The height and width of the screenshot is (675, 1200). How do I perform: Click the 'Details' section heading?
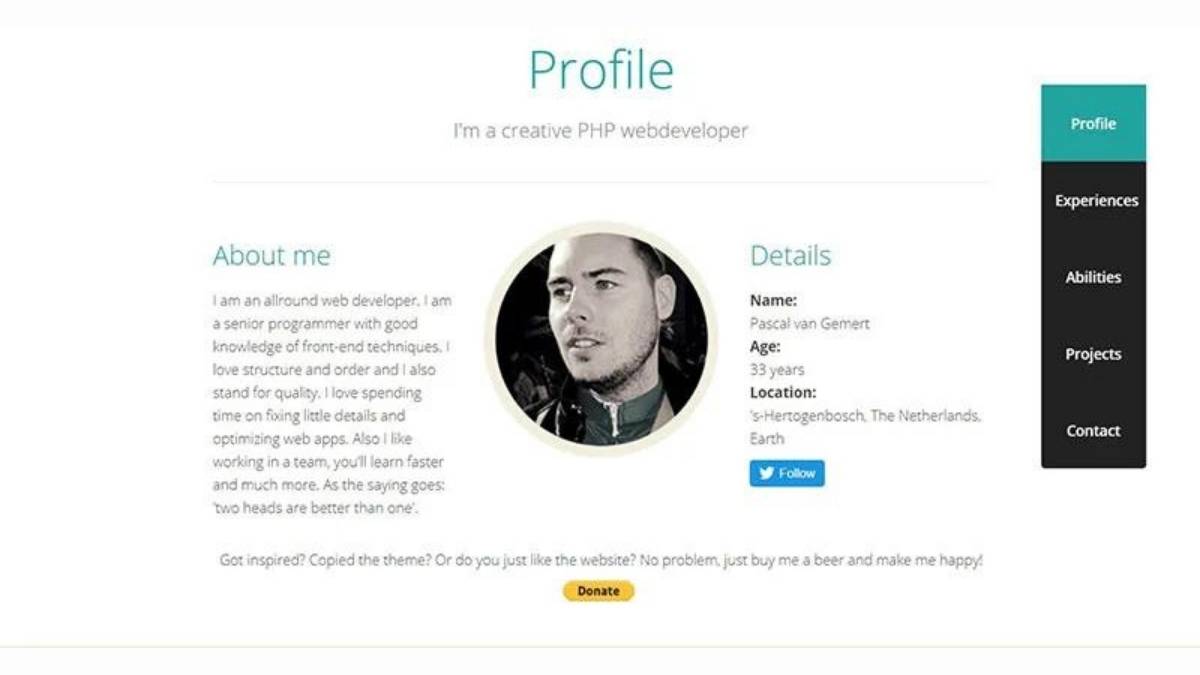coord(790,256)
